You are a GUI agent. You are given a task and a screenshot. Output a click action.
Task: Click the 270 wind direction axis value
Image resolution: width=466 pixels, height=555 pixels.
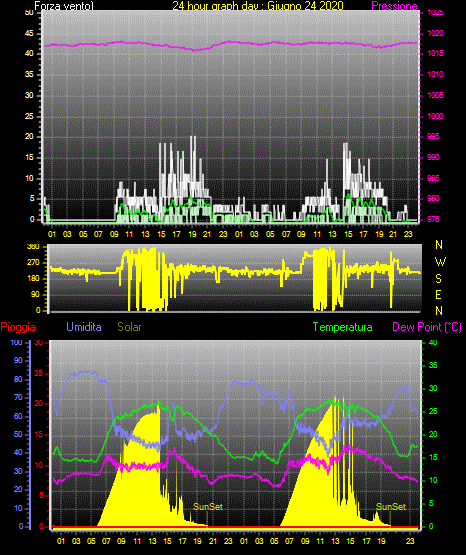33,263
